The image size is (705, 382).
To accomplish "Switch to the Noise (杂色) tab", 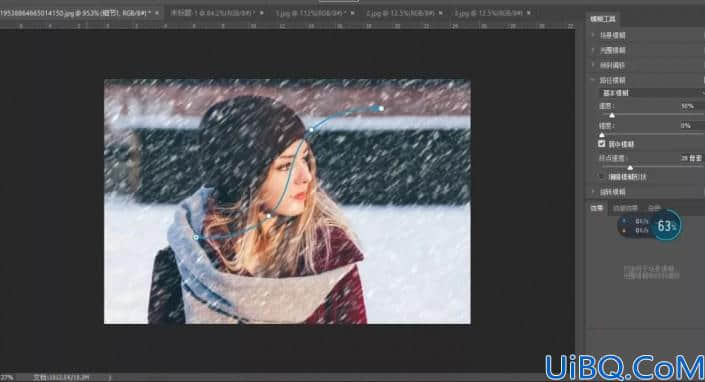I will (654, 208).
